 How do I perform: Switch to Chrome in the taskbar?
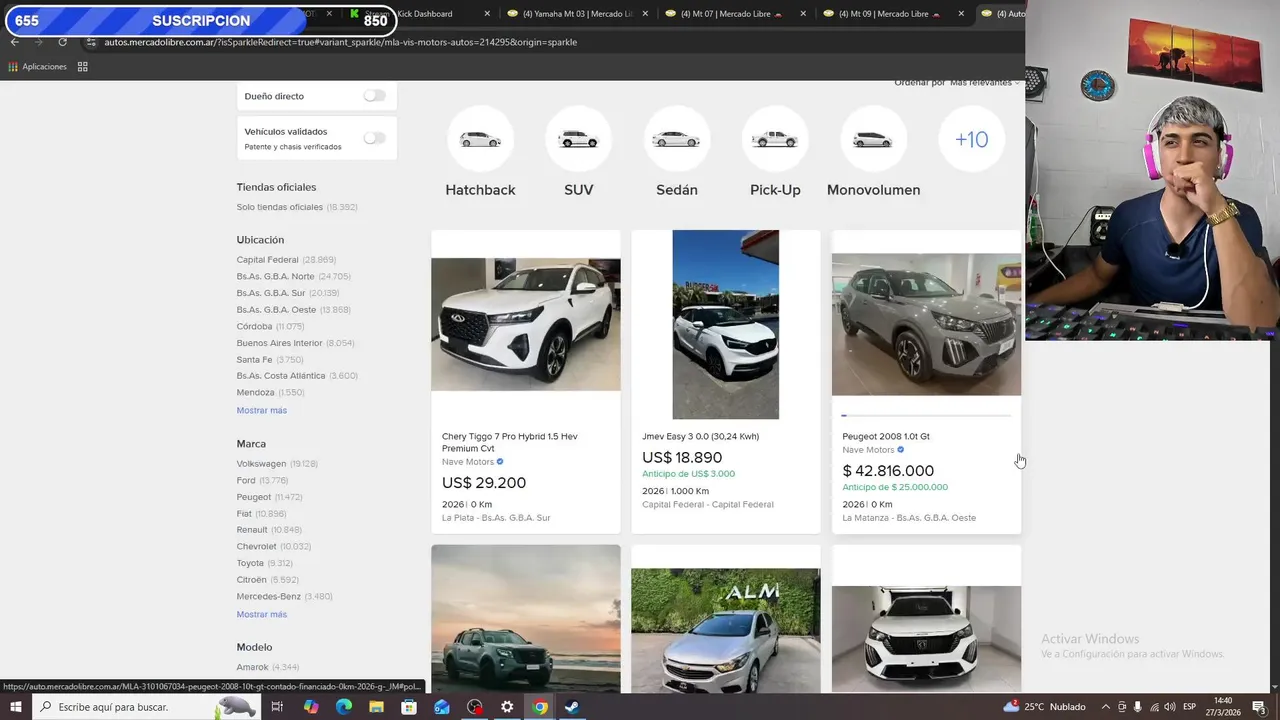pos(540,707)
